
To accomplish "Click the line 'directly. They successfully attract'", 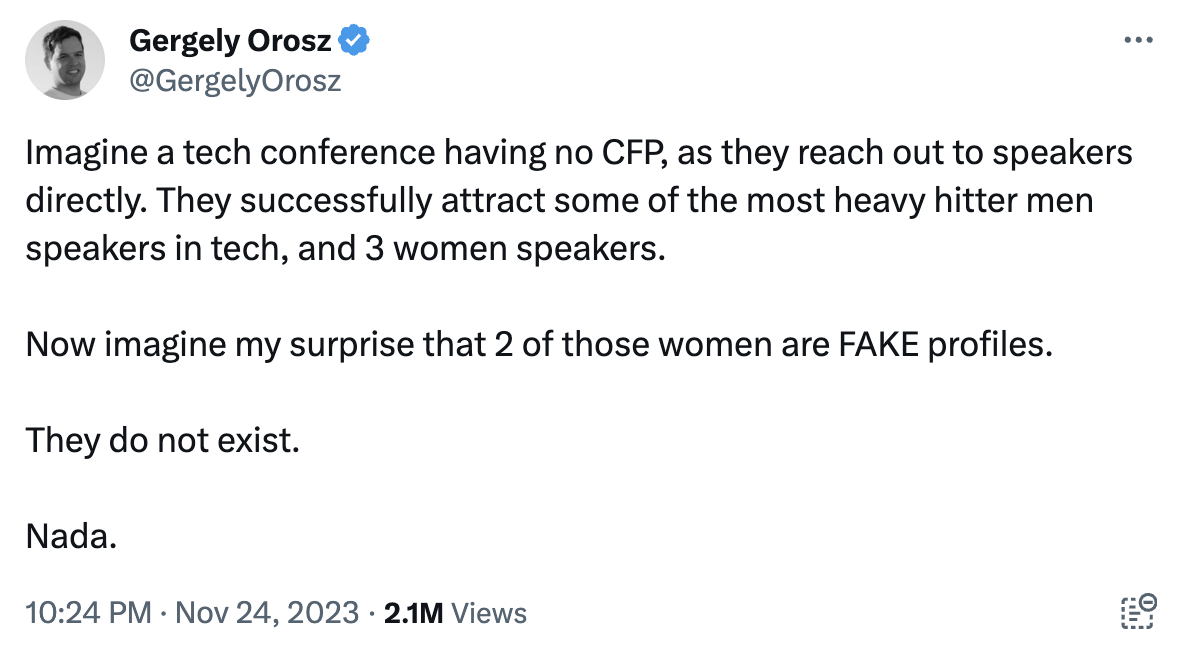I will click(559, 201).
